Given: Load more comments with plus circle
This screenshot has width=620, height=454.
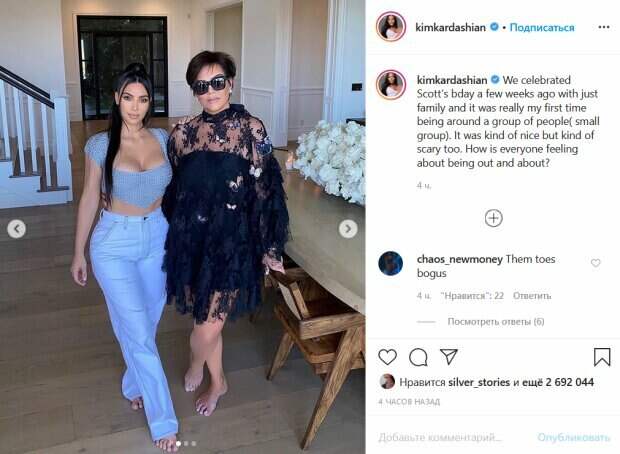Looking at the screenshot, I should (x=493, y=218).
